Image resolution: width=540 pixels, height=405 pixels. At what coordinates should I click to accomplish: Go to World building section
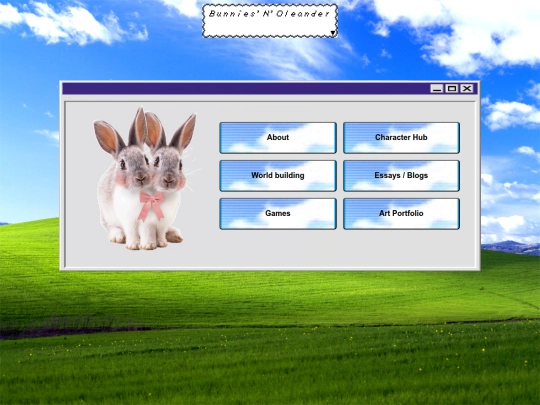point(278,176)
